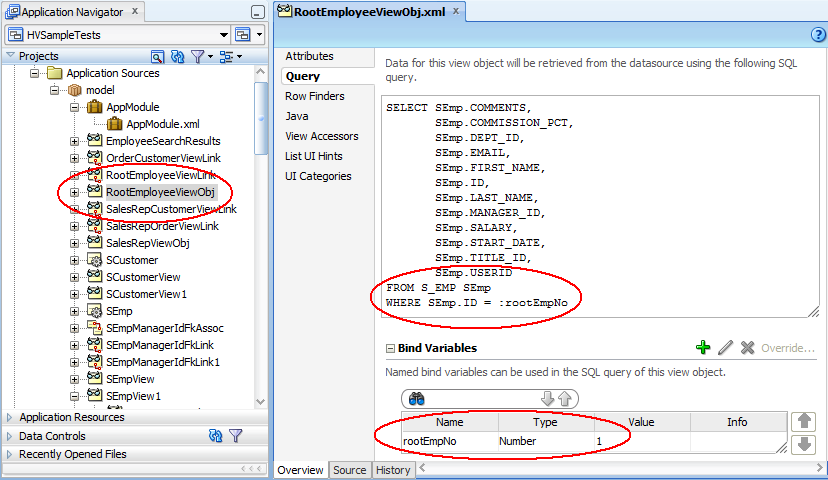The image size is (828, 480).
Task: Switch to the Source editor tab
Action: tap(349, 470)
